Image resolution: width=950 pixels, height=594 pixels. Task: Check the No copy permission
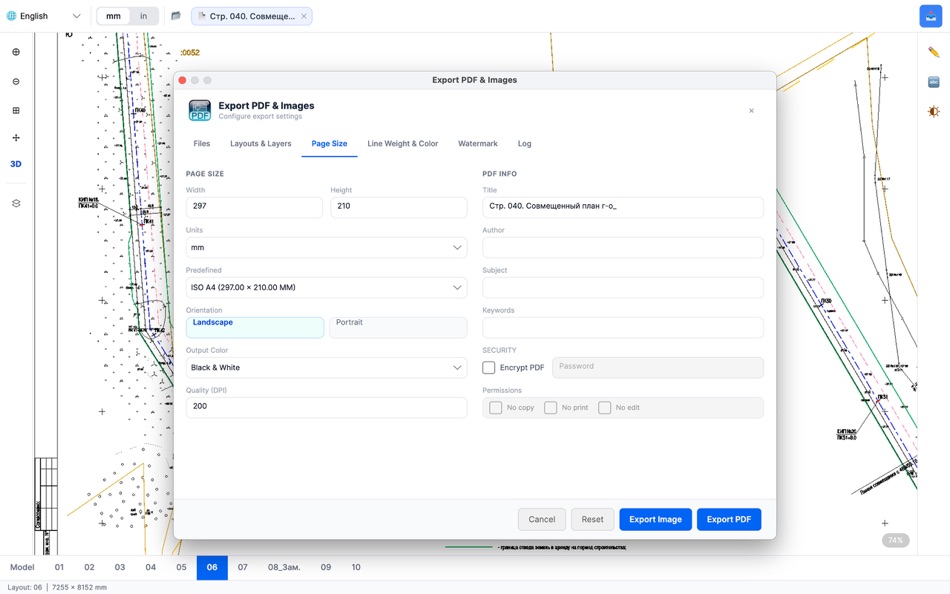click(x=495, y=407)
